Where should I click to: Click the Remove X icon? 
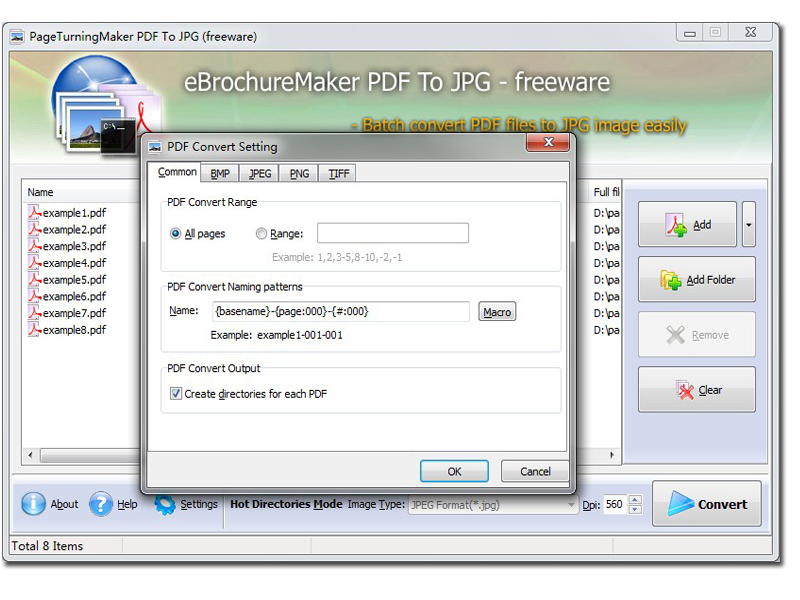pos(675,335)
